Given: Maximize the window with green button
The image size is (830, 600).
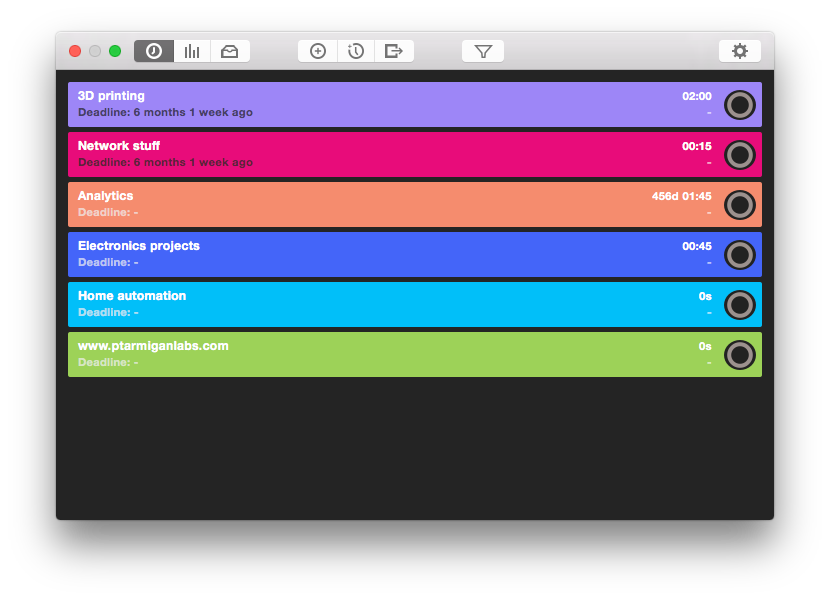Looking at the screenshot, I should [115, 51].
